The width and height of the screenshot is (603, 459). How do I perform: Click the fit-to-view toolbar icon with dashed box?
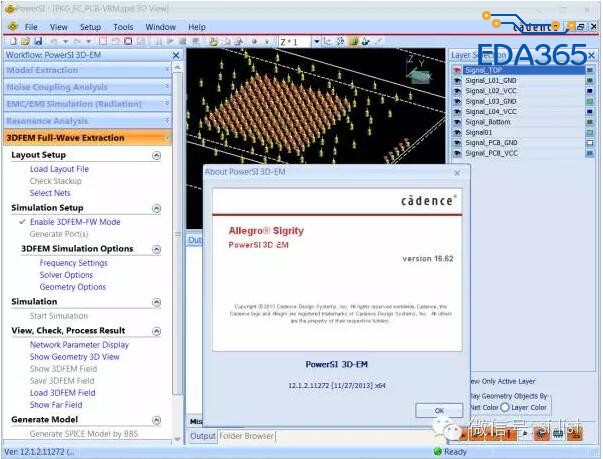tap(340, 41)
